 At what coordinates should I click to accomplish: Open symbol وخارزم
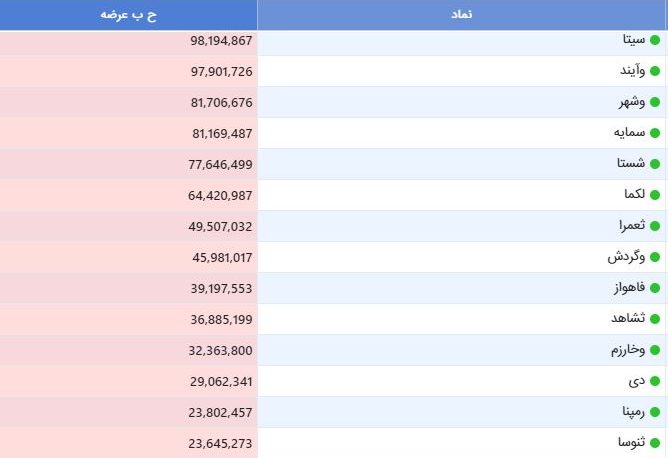(x=628, y=350)
